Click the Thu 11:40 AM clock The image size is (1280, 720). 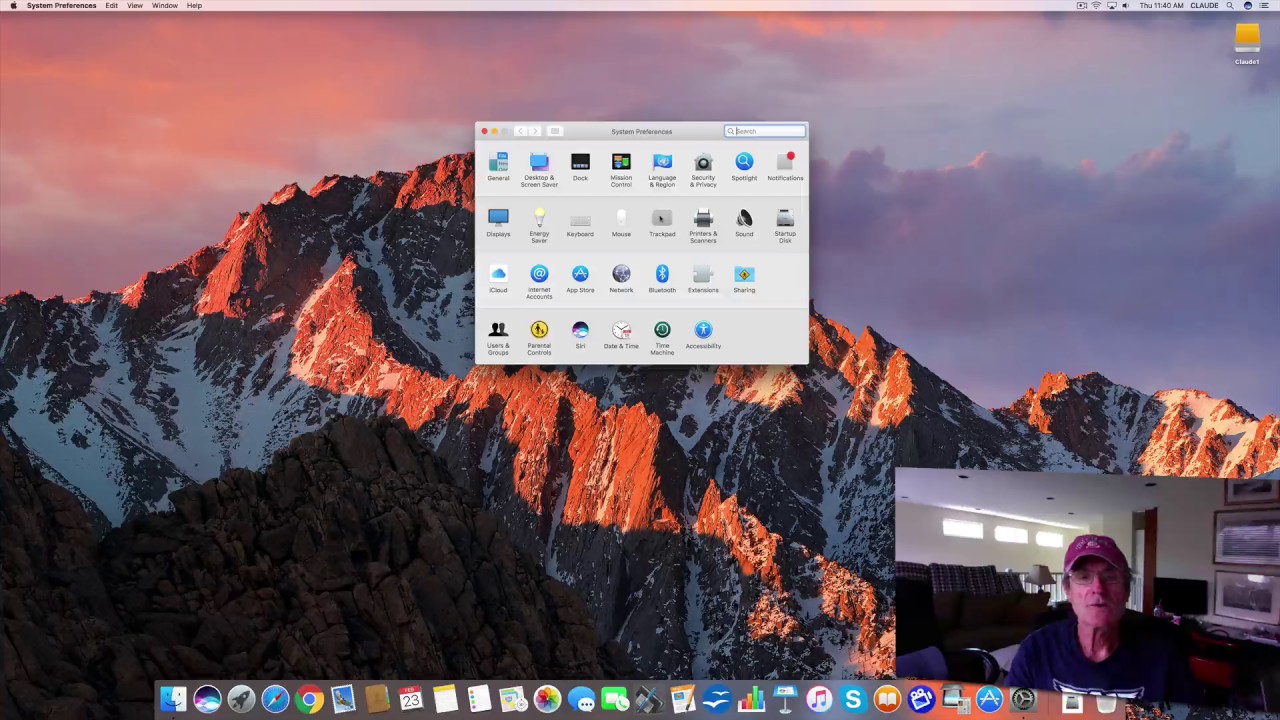(x=1161, y=6)
